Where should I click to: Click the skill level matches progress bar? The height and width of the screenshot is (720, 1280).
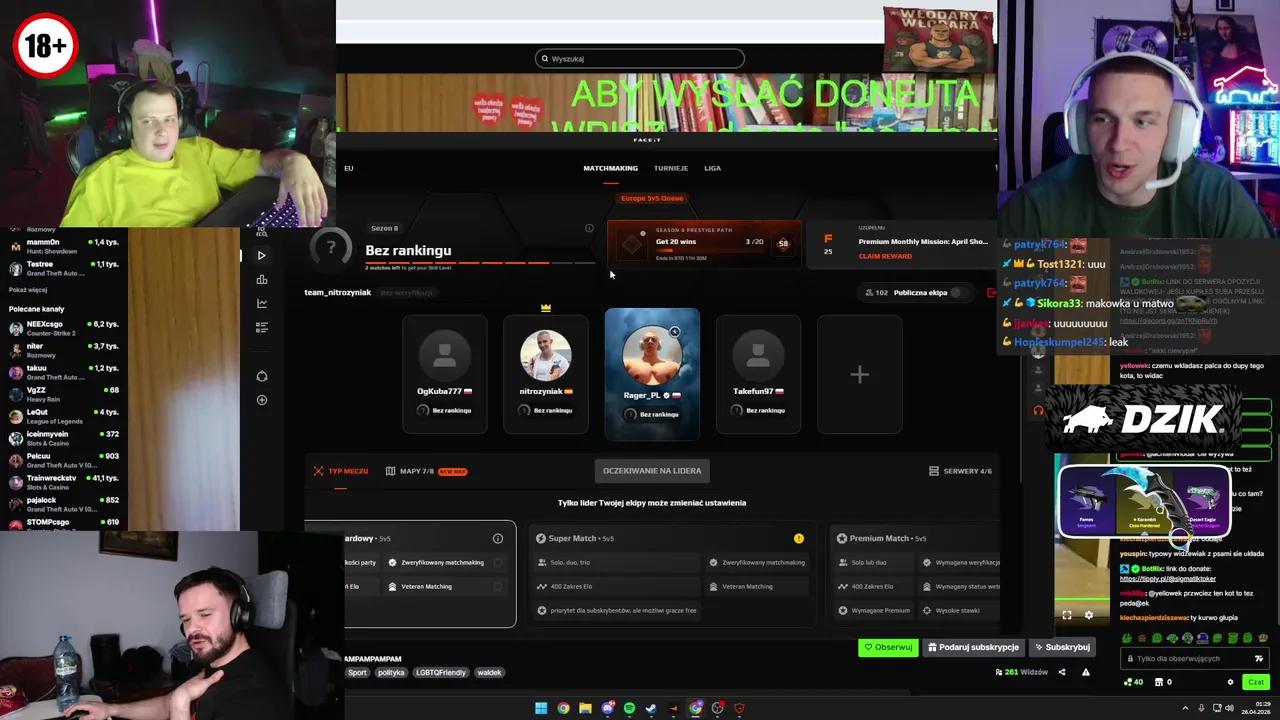click(x=480, y=263)
